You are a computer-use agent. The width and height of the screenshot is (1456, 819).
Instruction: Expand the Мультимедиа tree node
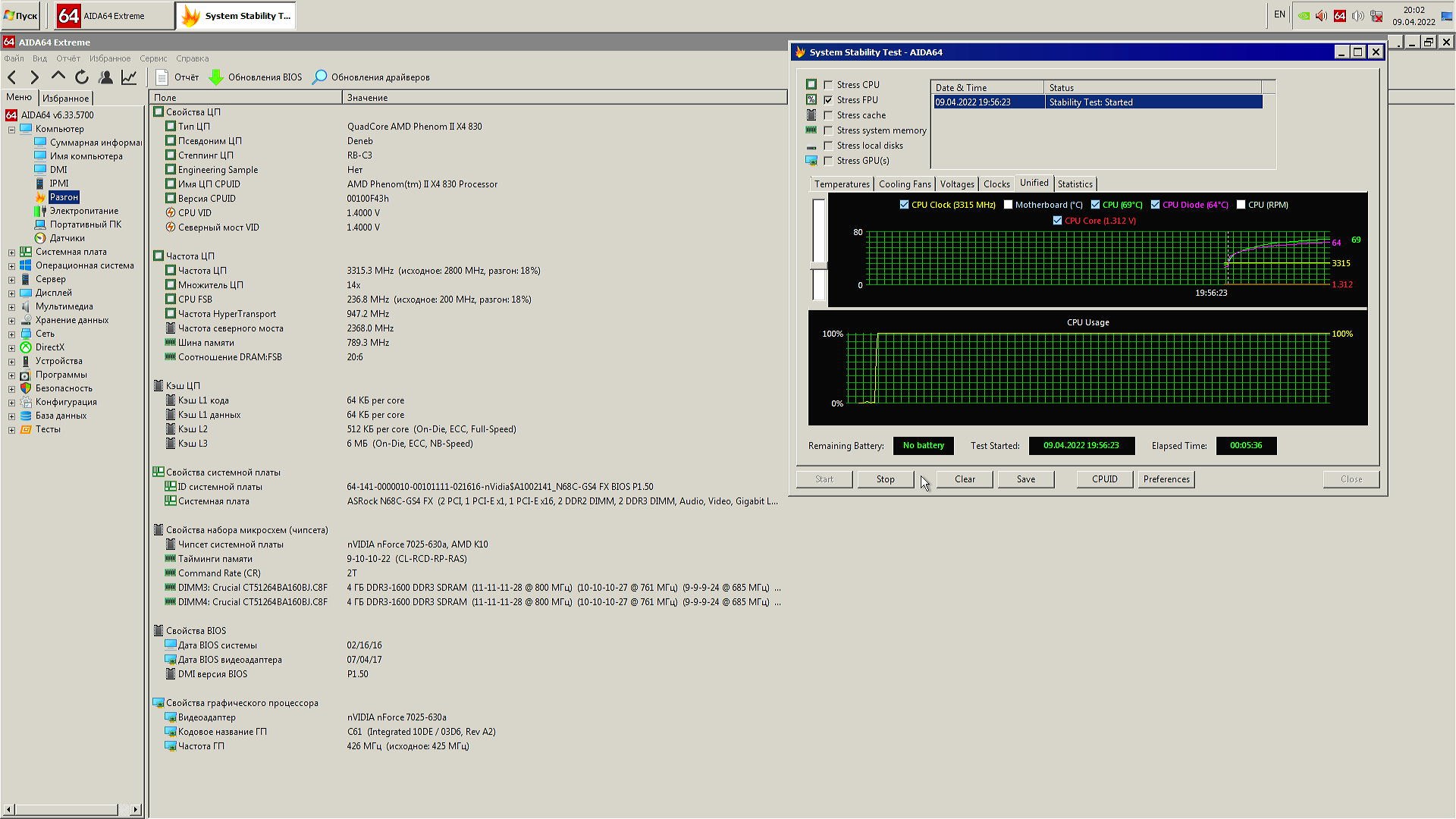tap(11, 307)
